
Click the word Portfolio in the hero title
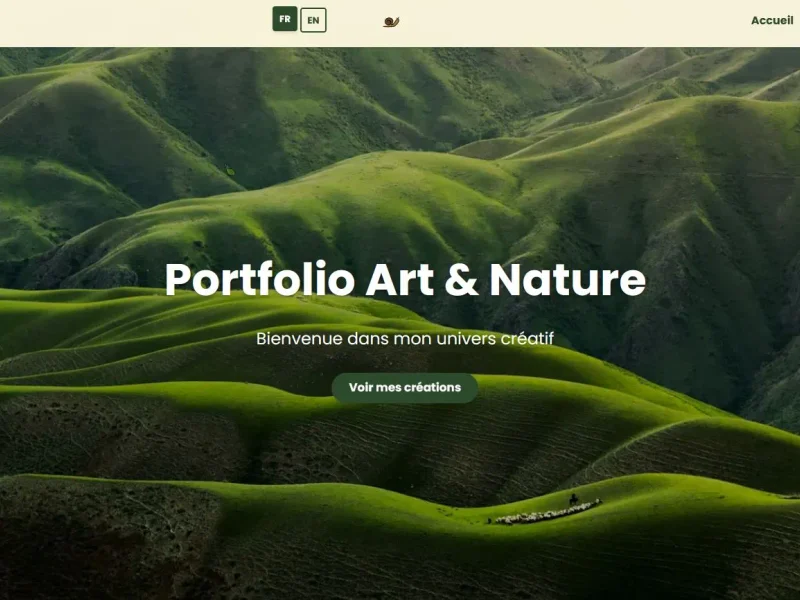click(x=260, y=280)
